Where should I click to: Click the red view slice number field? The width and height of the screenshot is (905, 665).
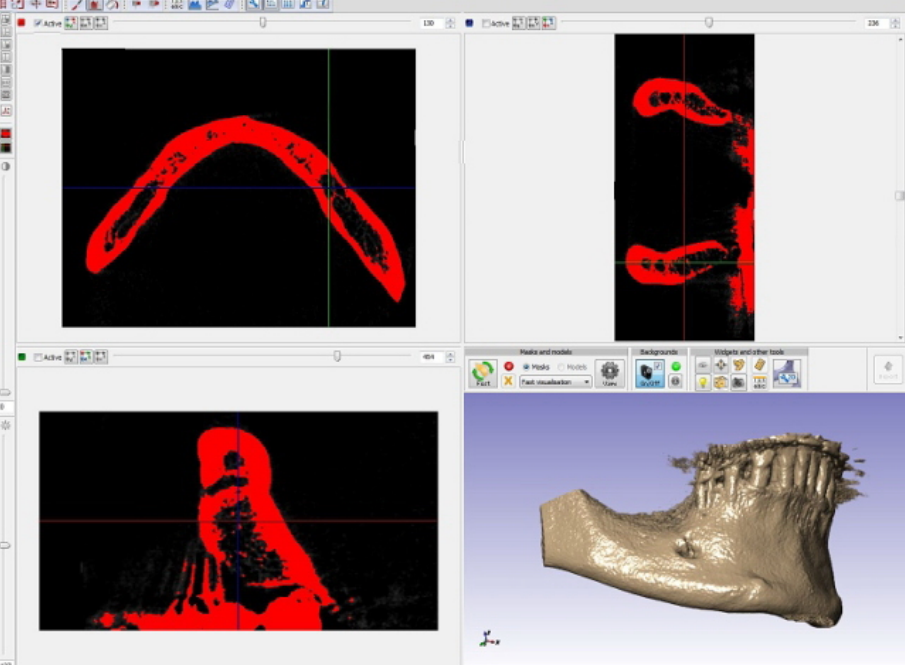coord(432,23)
